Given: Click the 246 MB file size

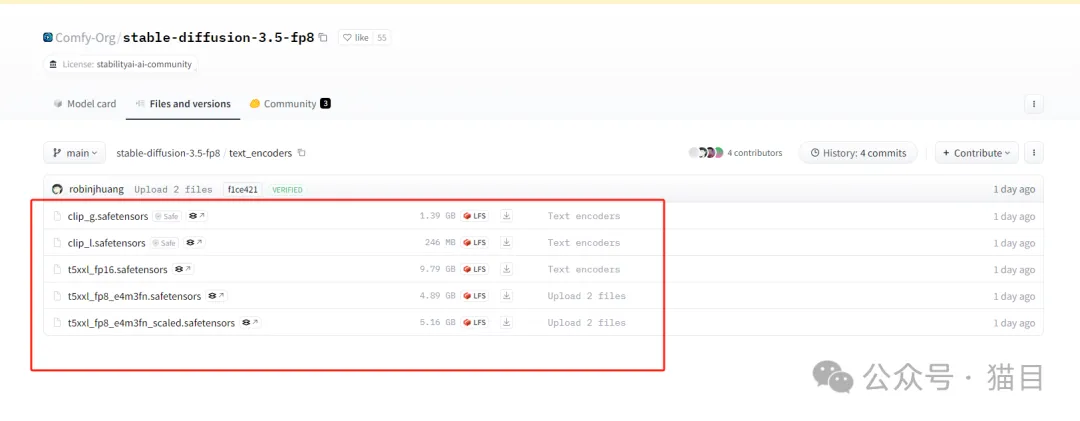Looking at the screenshot, I should click(440, 243).
